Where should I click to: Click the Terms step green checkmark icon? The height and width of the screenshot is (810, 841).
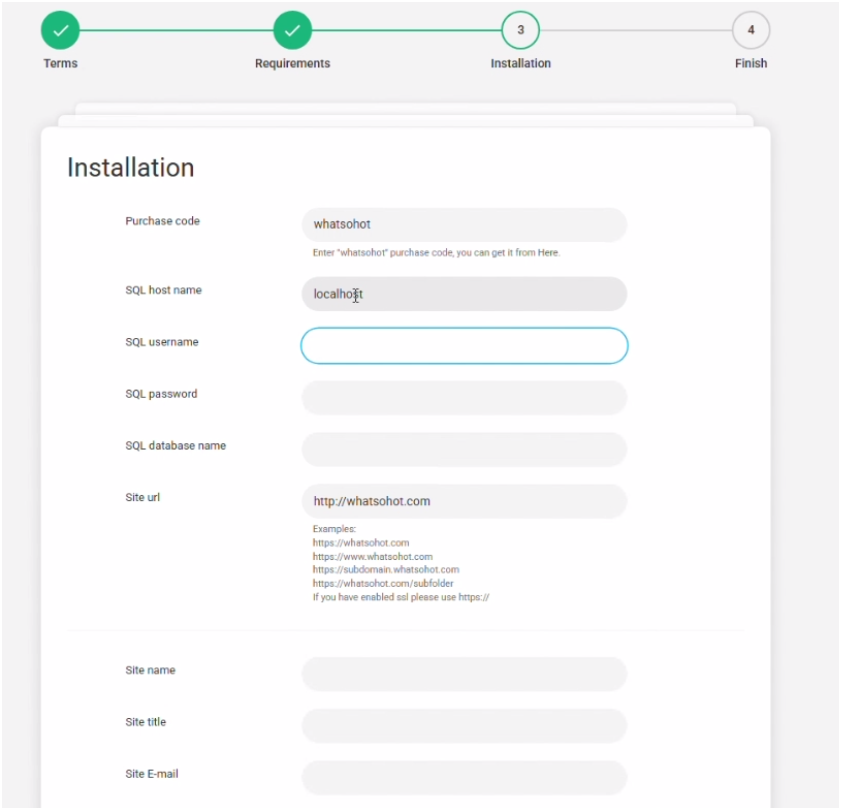tap(60, 30)
